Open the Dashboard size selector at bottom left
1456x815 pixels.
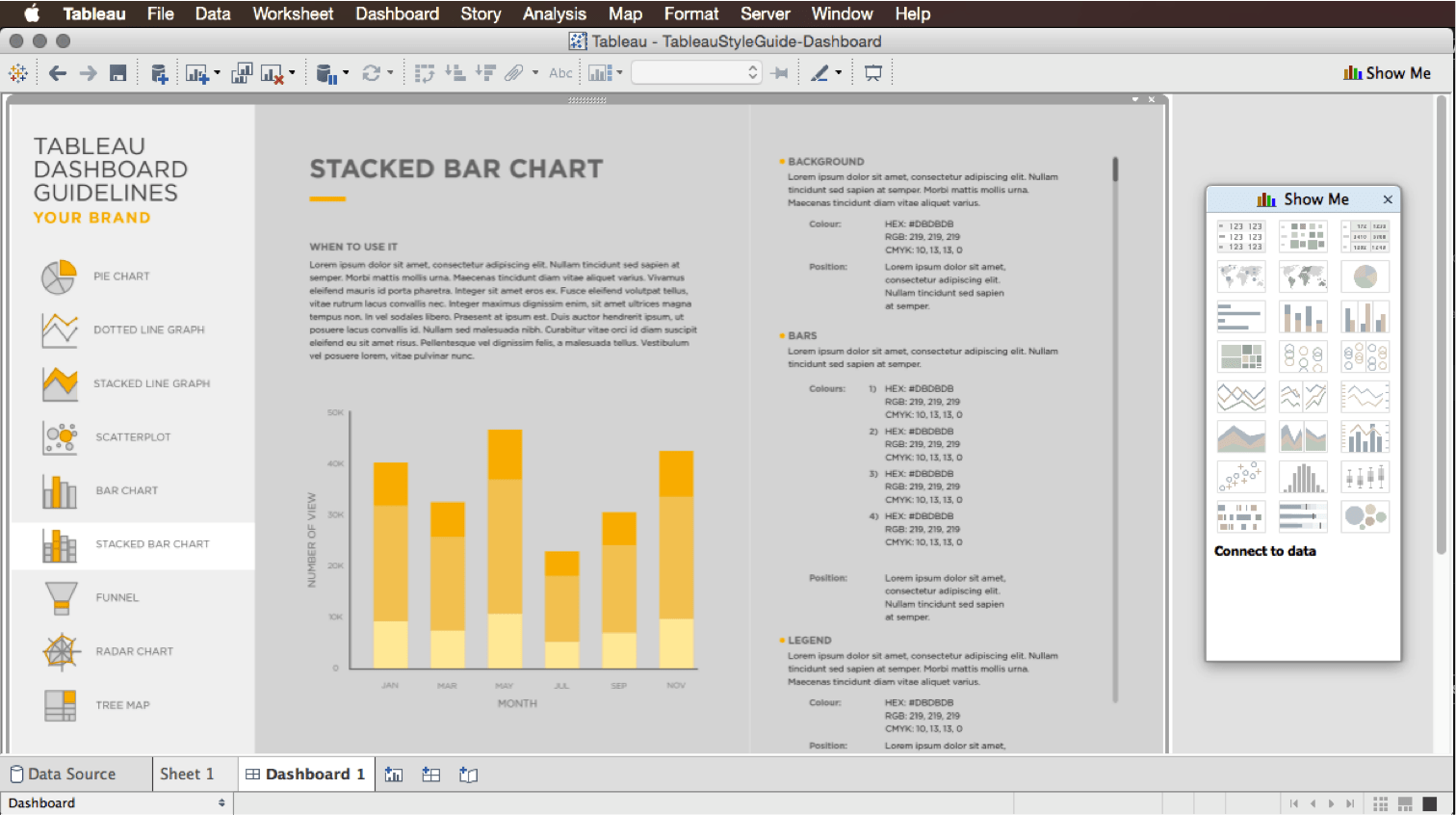click(117, 802)
